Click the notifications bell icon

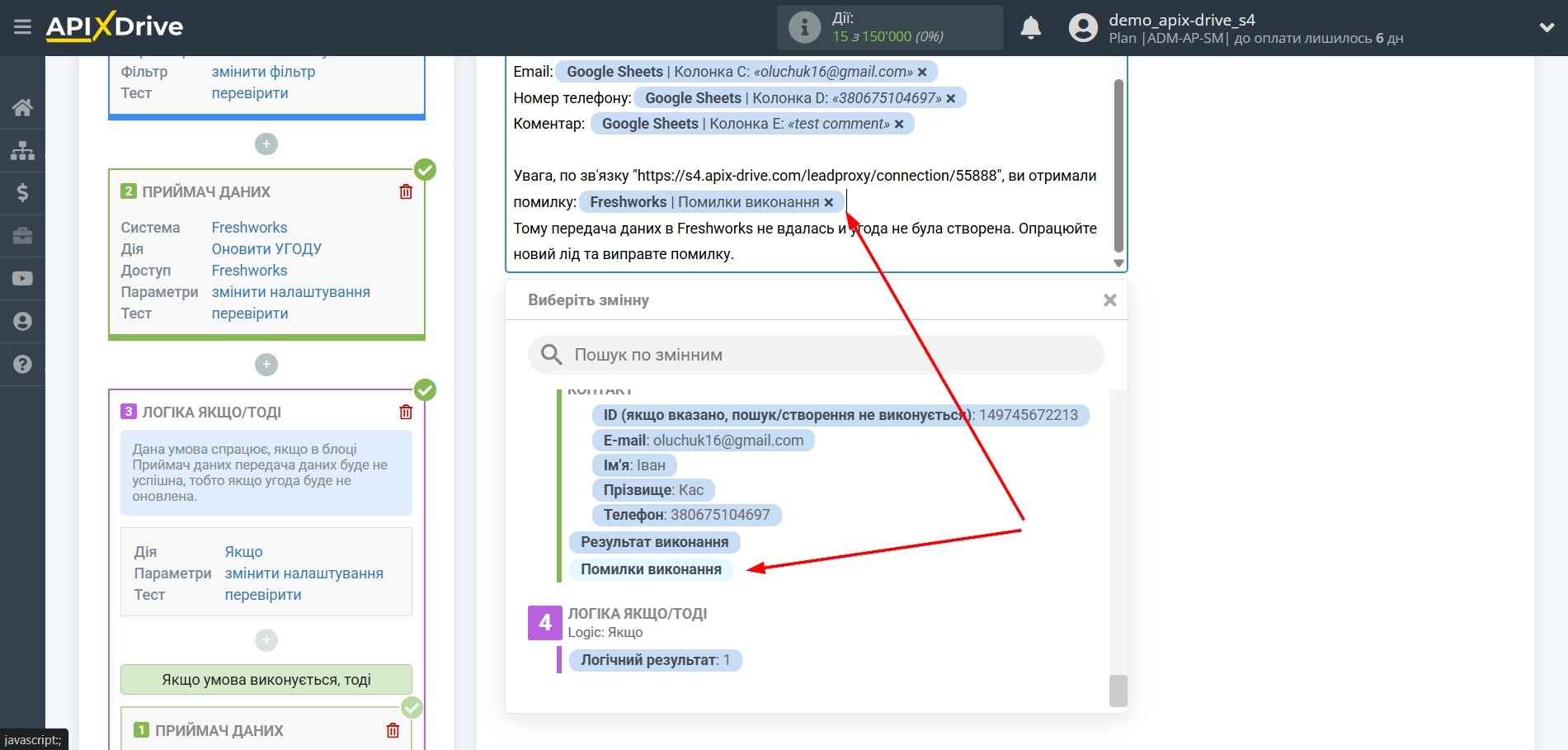1030,28
